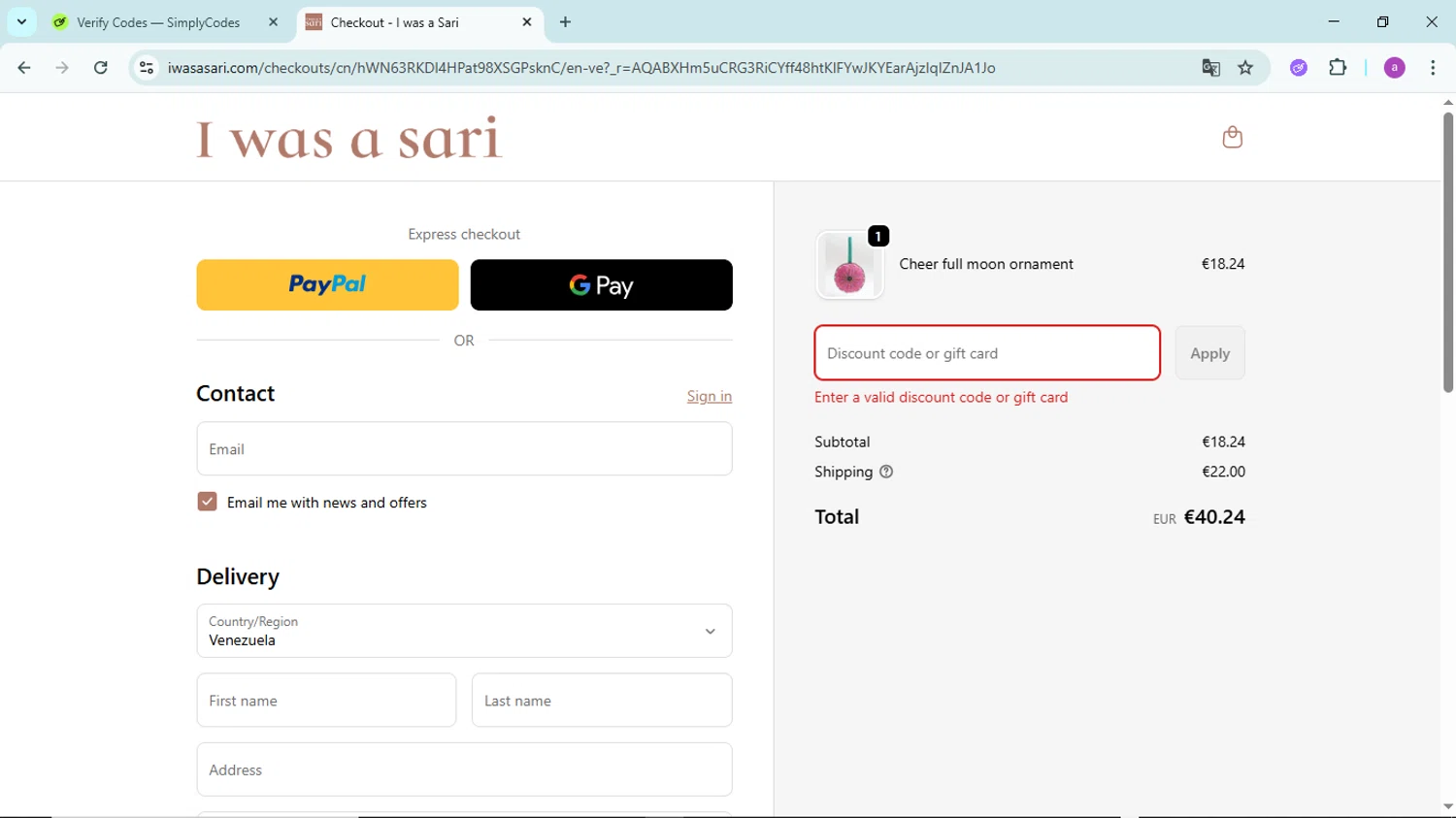Click into the Address field
The width and height of the screenshot is (1456, 818).
coord(464,769)
